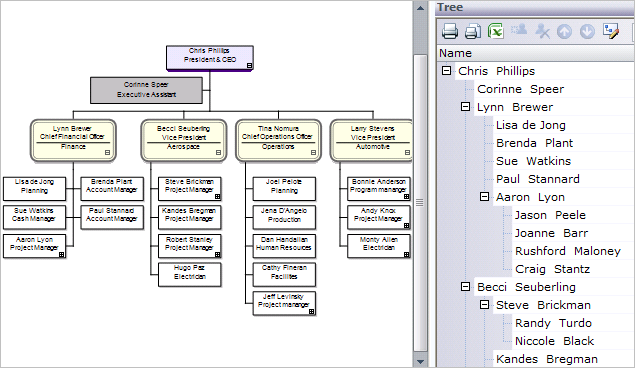Move selected item down with arrow icon
Screen dimensions: 635x368
click(x=587, y=31)
